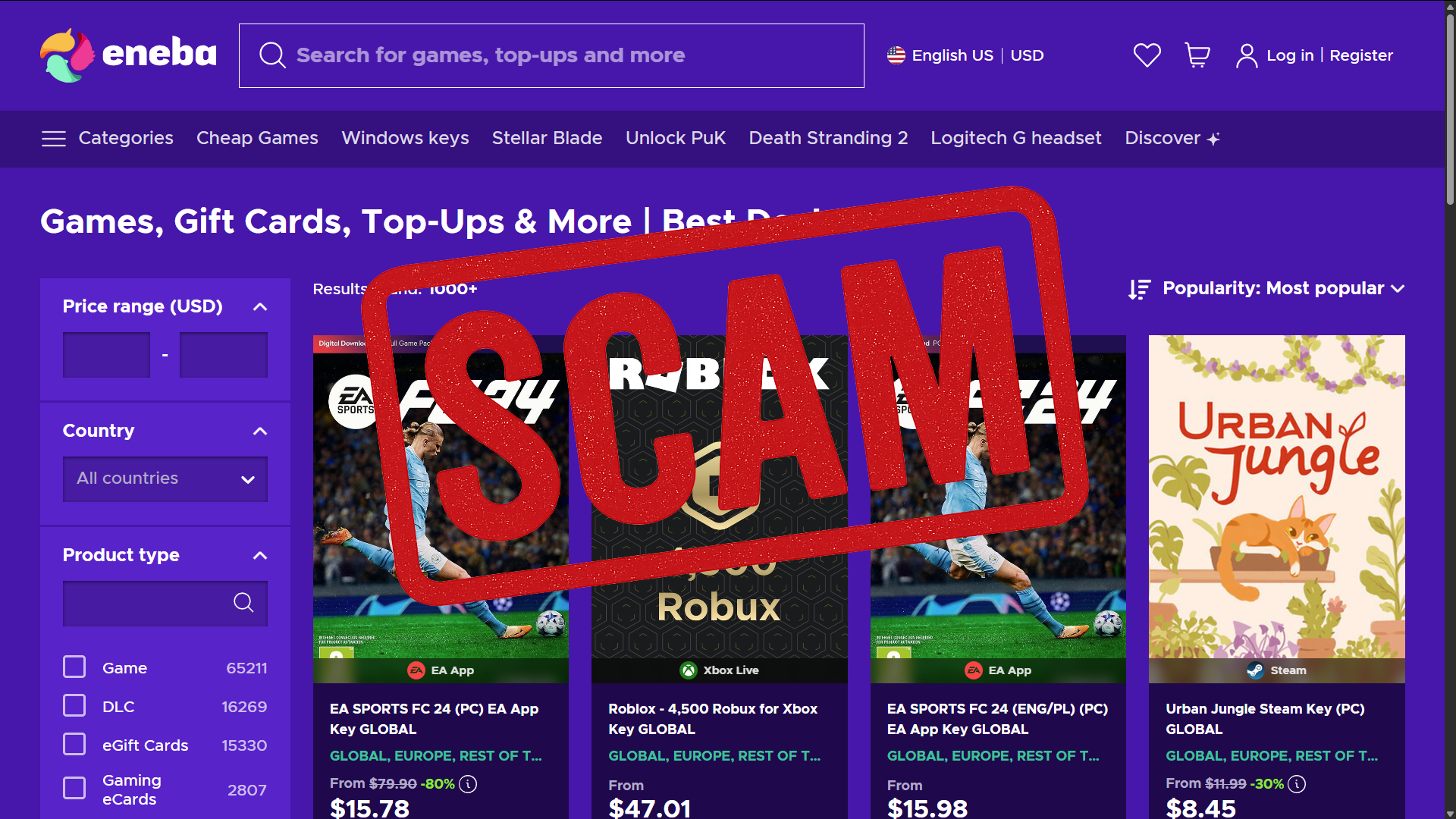Screen dimensions: 1456x819
Task: Open the All countries dropdown
Action: [x=165, y=479]
